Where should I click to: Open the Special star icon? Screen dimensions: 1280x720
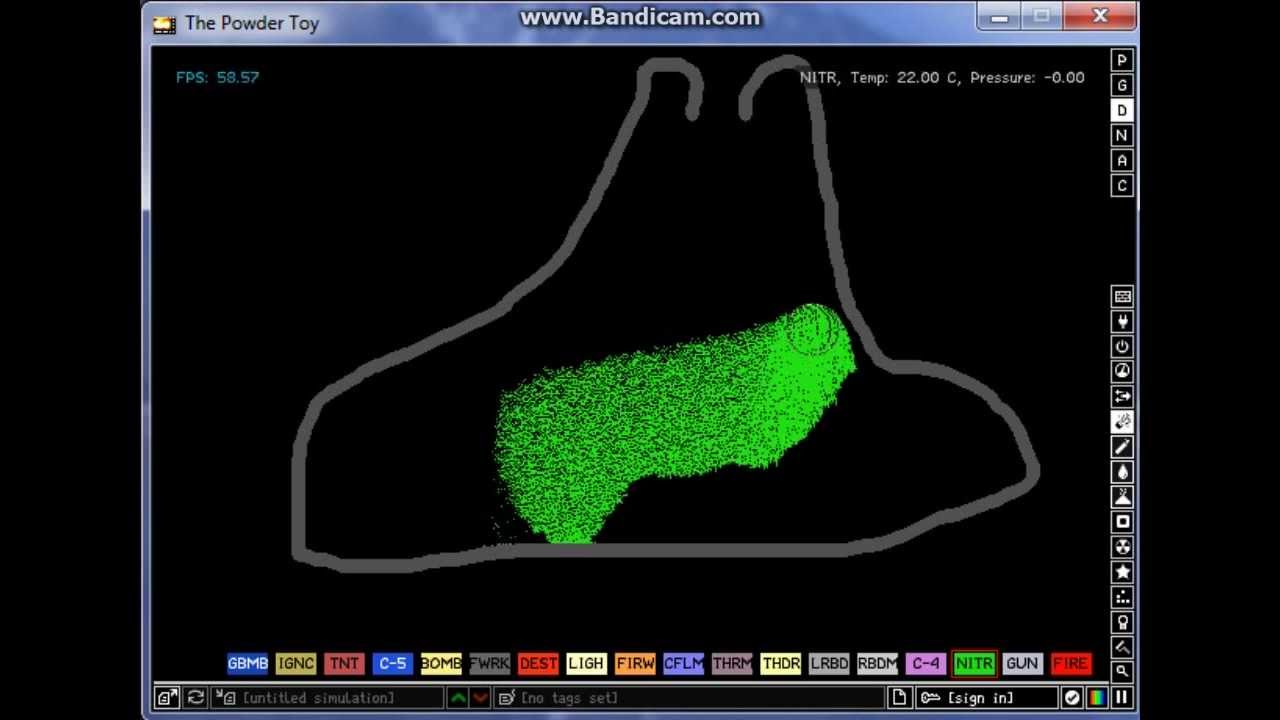pyautogui.click(x=1122, y=572)
